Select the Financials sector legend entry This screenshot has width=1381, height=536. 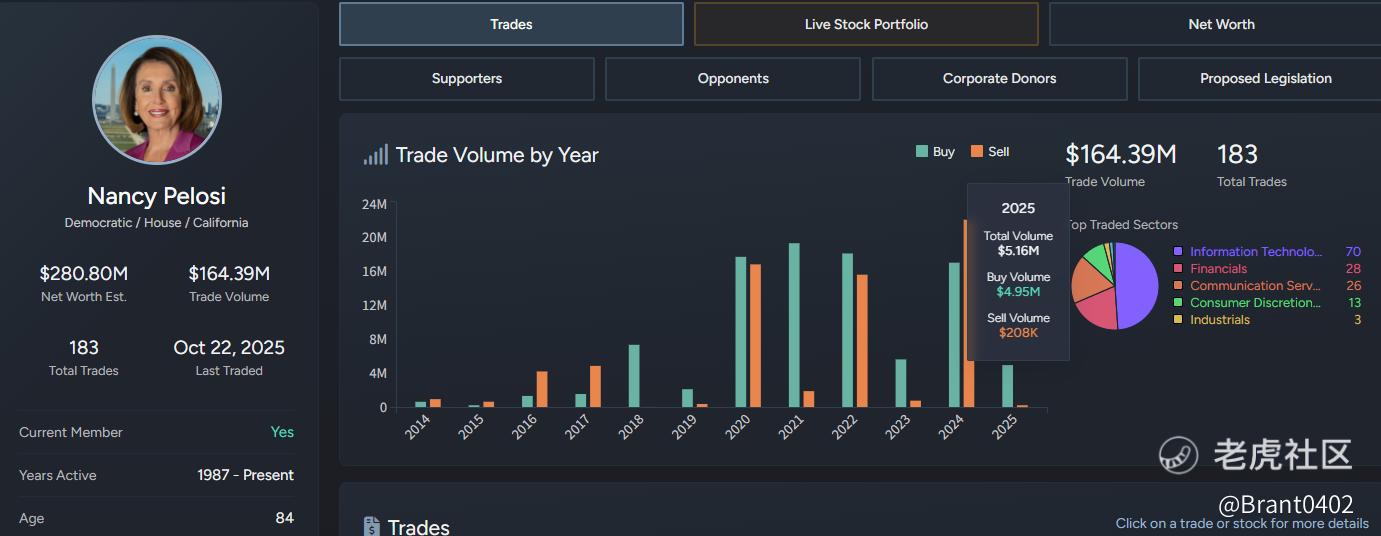coord(1218,269)
